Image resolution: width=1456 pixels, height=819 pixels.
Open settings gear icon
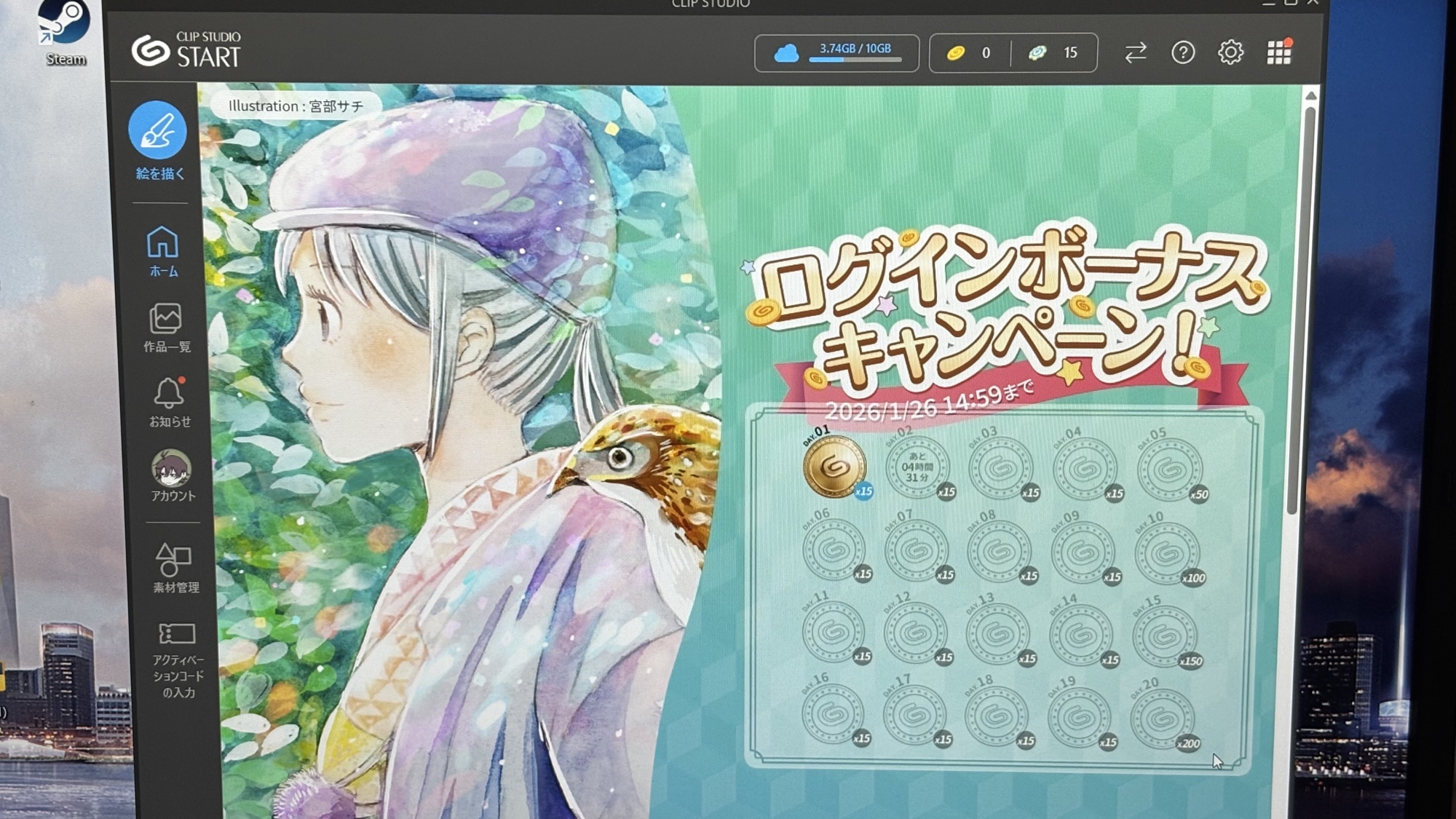pyautogui.click(x=1230, y=52)
